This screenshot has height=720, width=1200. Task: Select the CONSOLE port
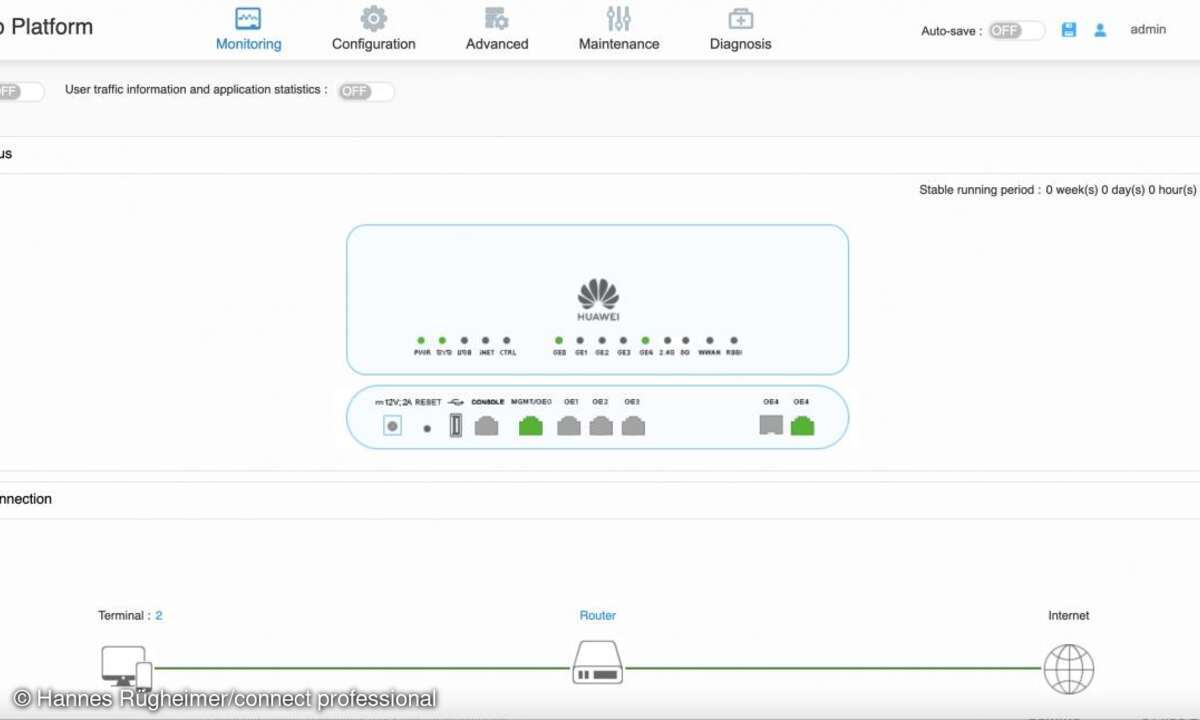(x=486, y=426)
